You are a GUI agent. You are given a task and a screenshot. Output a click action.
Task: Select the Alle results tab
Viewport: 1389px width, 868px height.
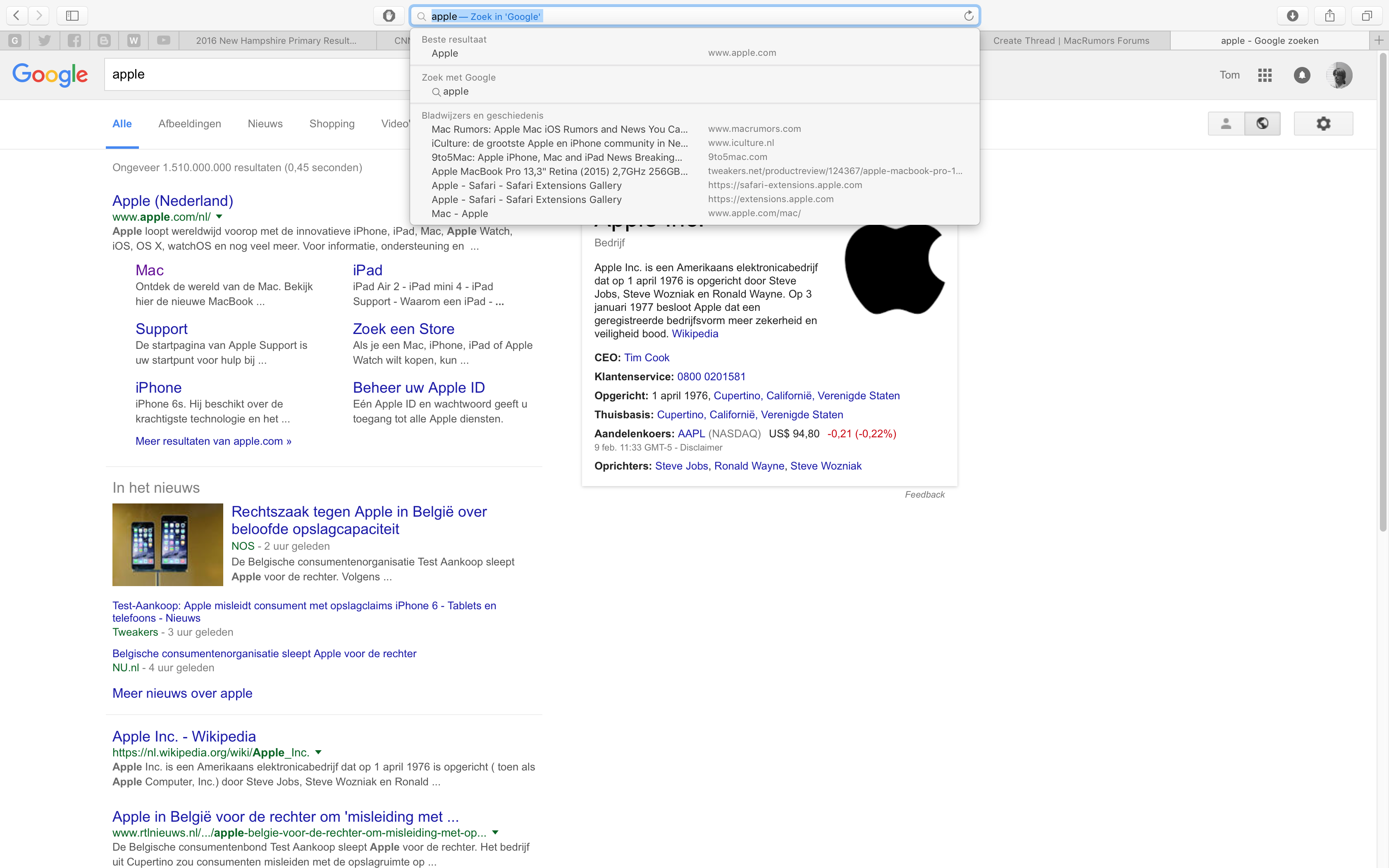click(x=122, y=124)
